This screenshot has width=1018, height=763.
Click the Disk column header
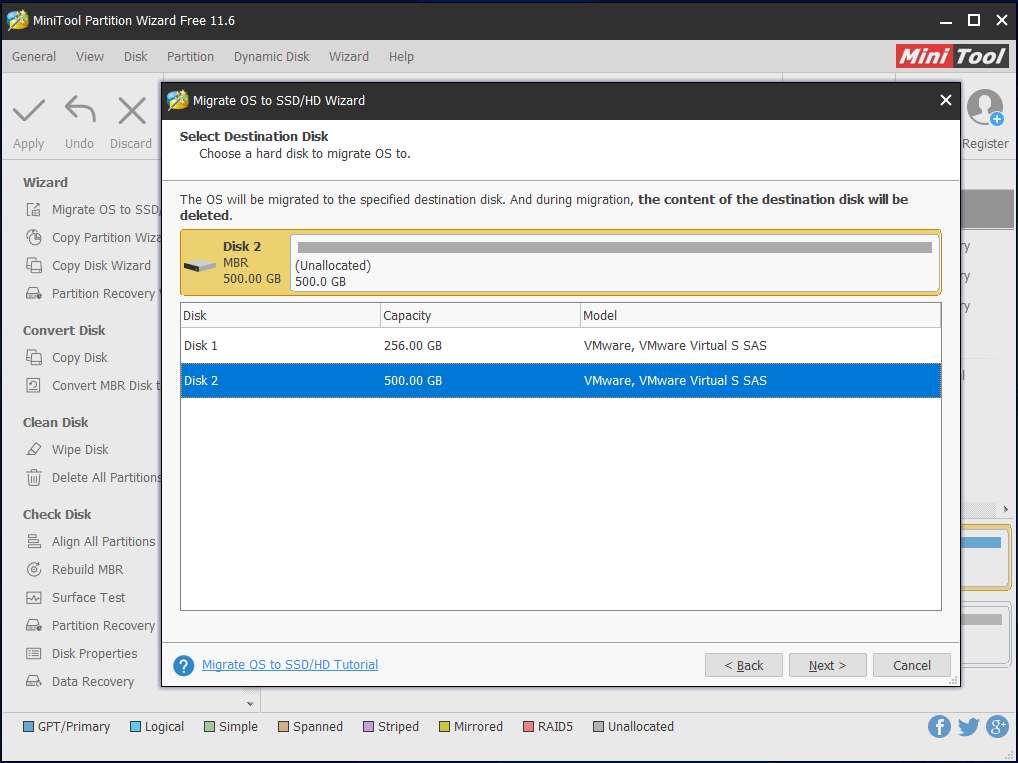(280, 316)
